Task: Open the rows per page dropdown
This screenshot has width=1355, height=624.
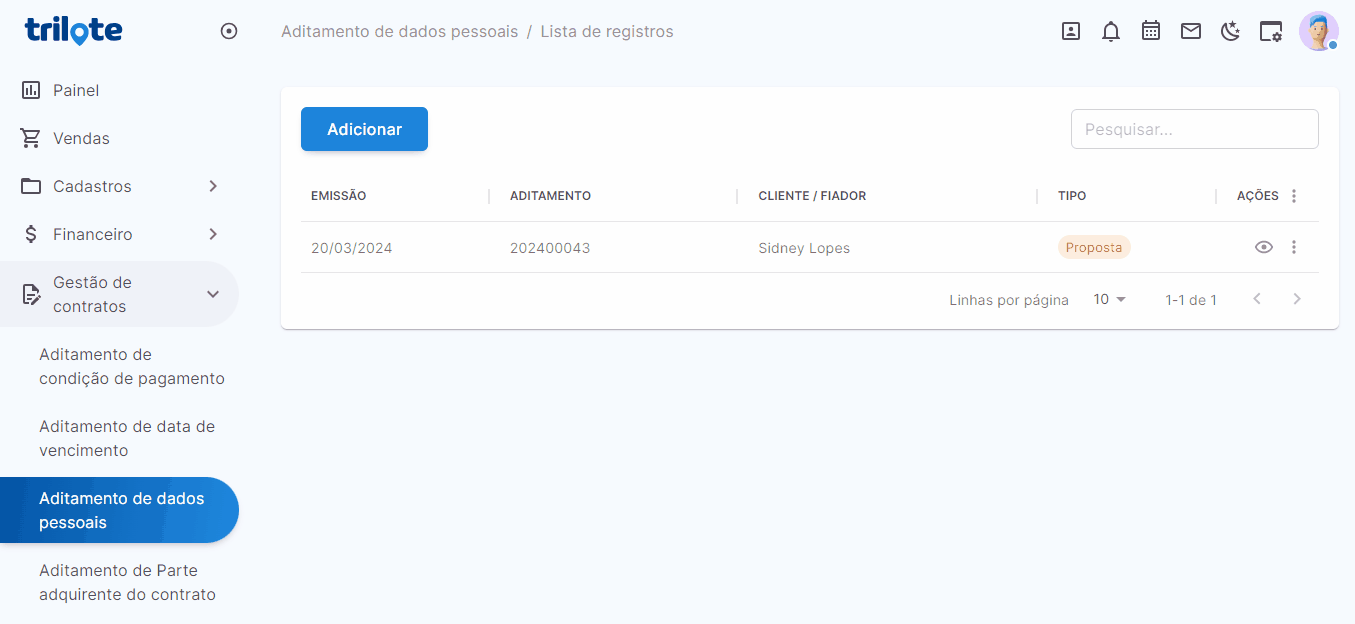Action: (1109, 299)
